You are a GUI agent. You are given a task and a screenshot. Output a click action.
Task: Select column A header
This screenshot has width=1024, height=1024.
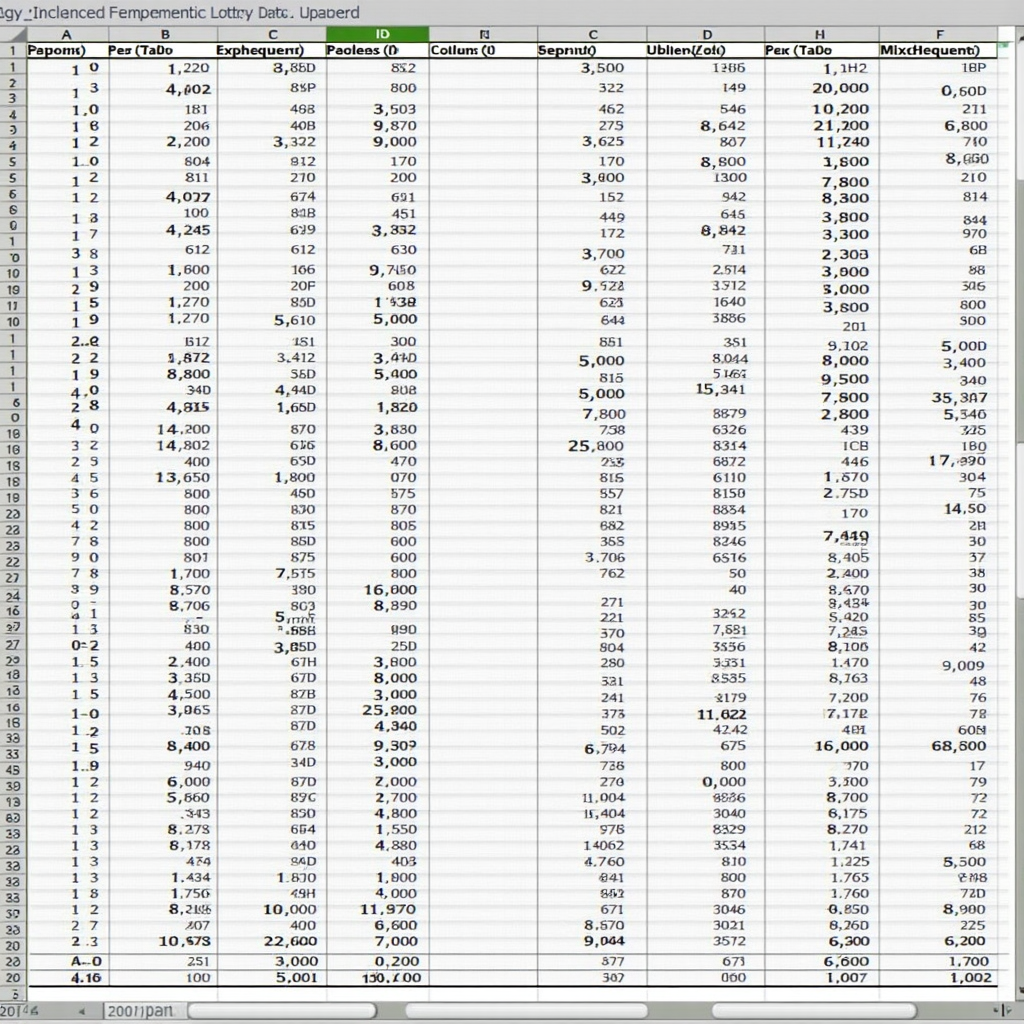coord(67,34)
